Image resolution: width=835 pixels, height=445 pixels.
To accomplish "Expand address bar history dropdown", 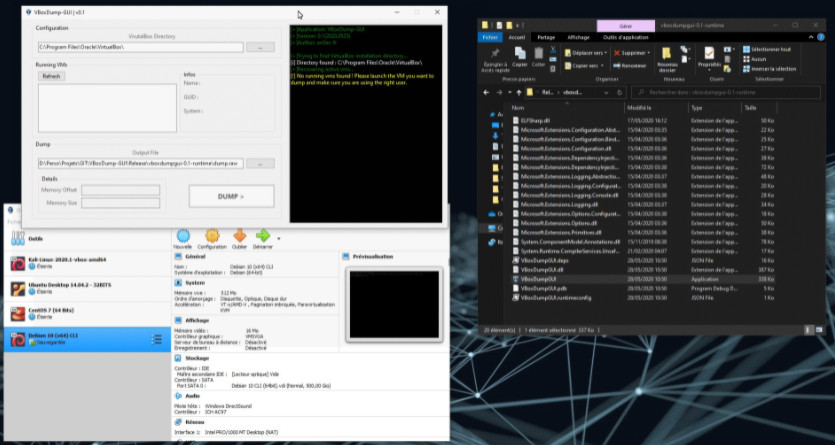I will tap(607, 92).
